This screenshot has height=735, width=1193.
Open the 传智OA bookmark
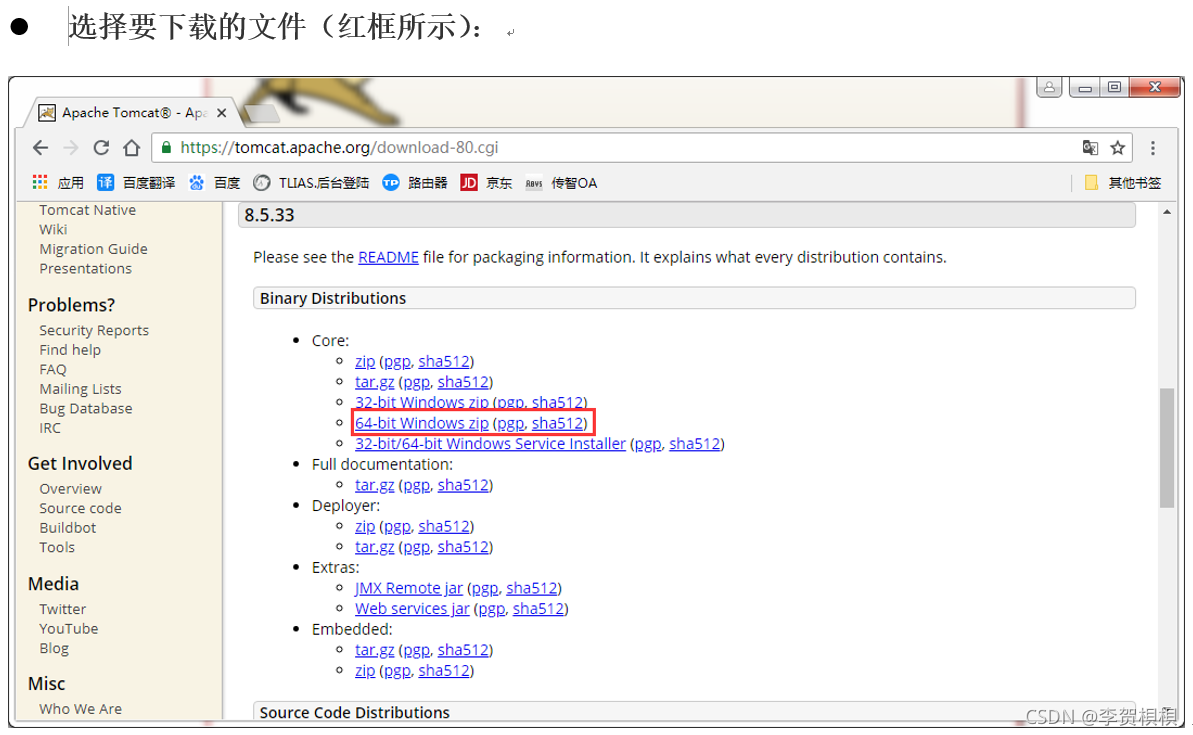(562, 183)
